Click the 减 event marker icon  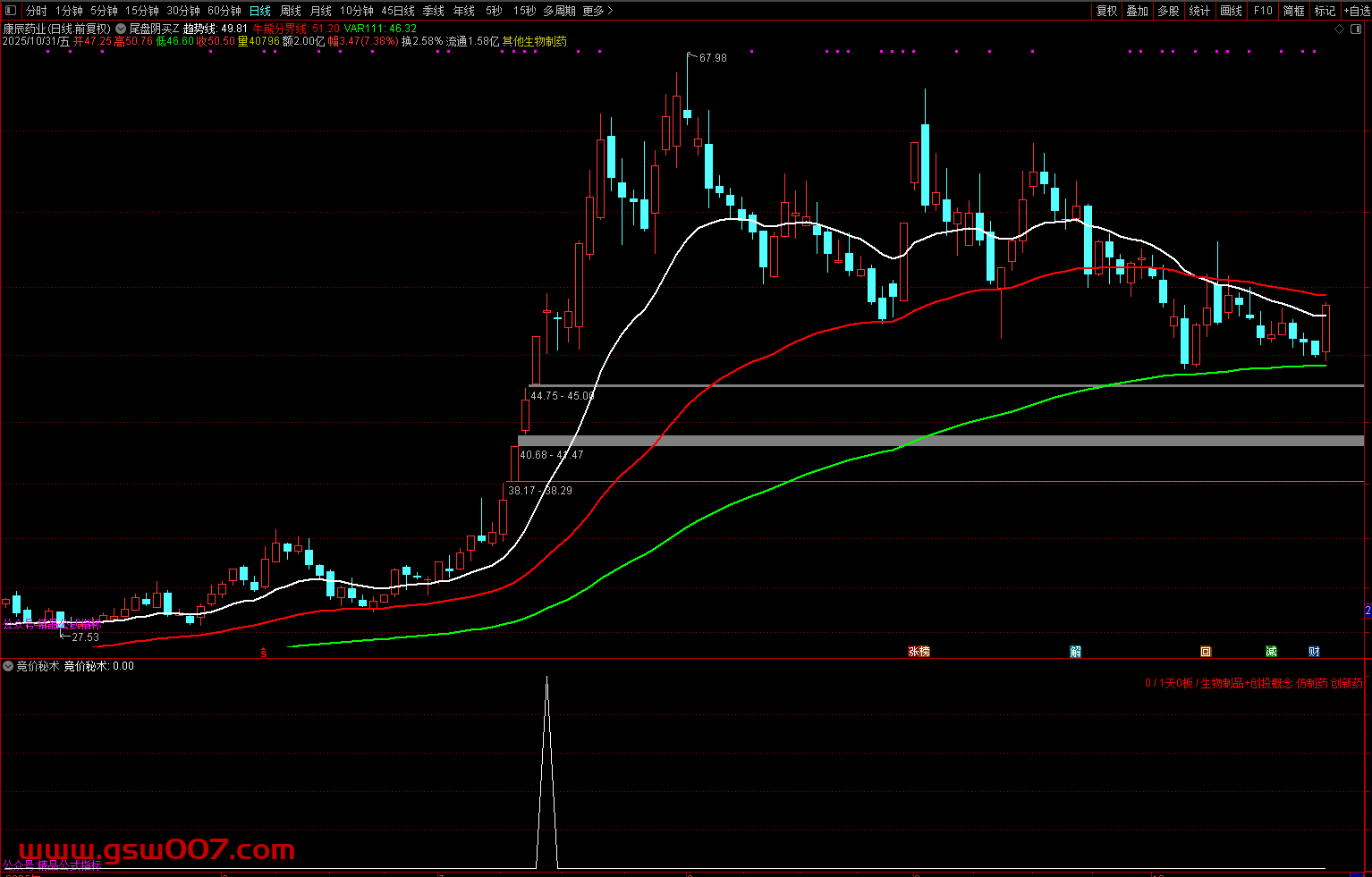pyautogui.click(x=1271, y=652)
